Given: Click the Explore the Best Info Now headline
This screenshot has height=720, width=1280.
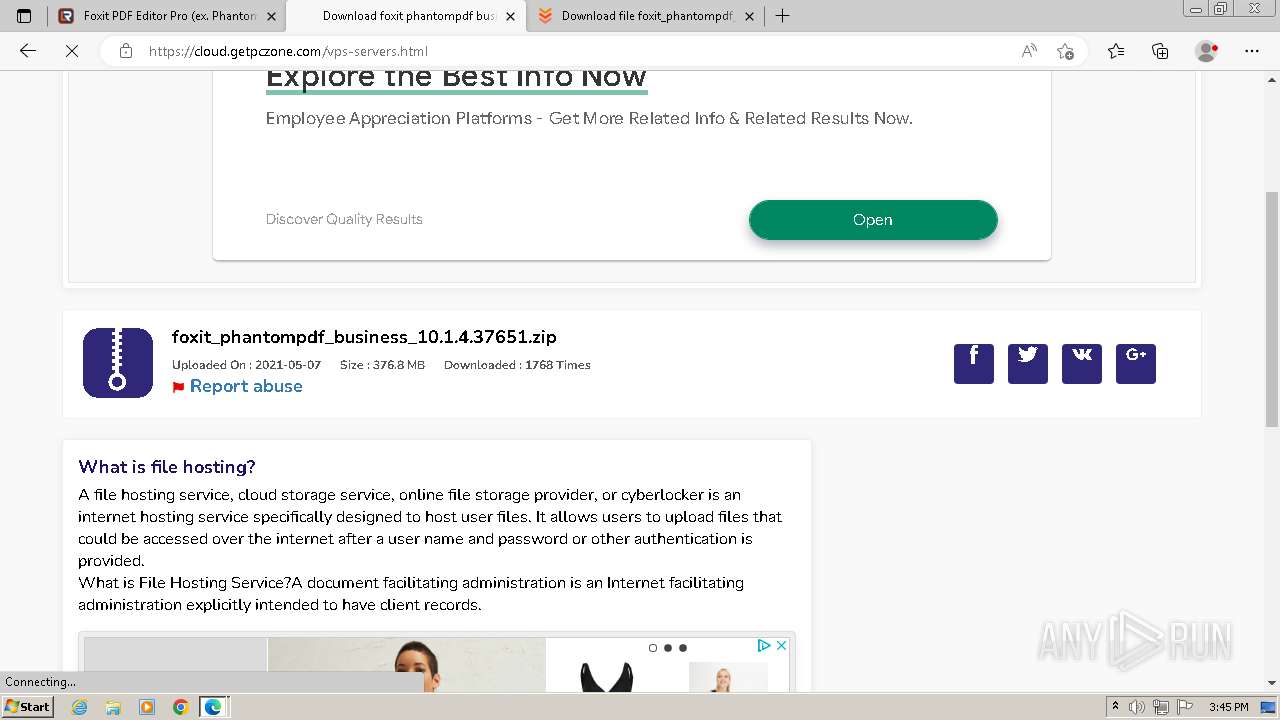Looking at the screenshot, I should (x=456, y=78).
